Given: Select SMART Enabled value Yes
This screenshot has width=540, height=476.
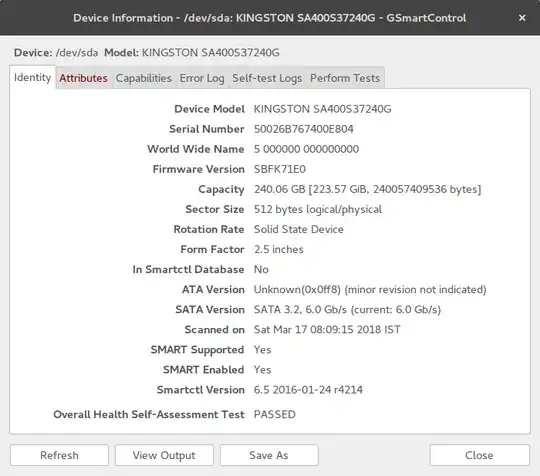Looking at the screenshot, I should click(x=262, y=370).
